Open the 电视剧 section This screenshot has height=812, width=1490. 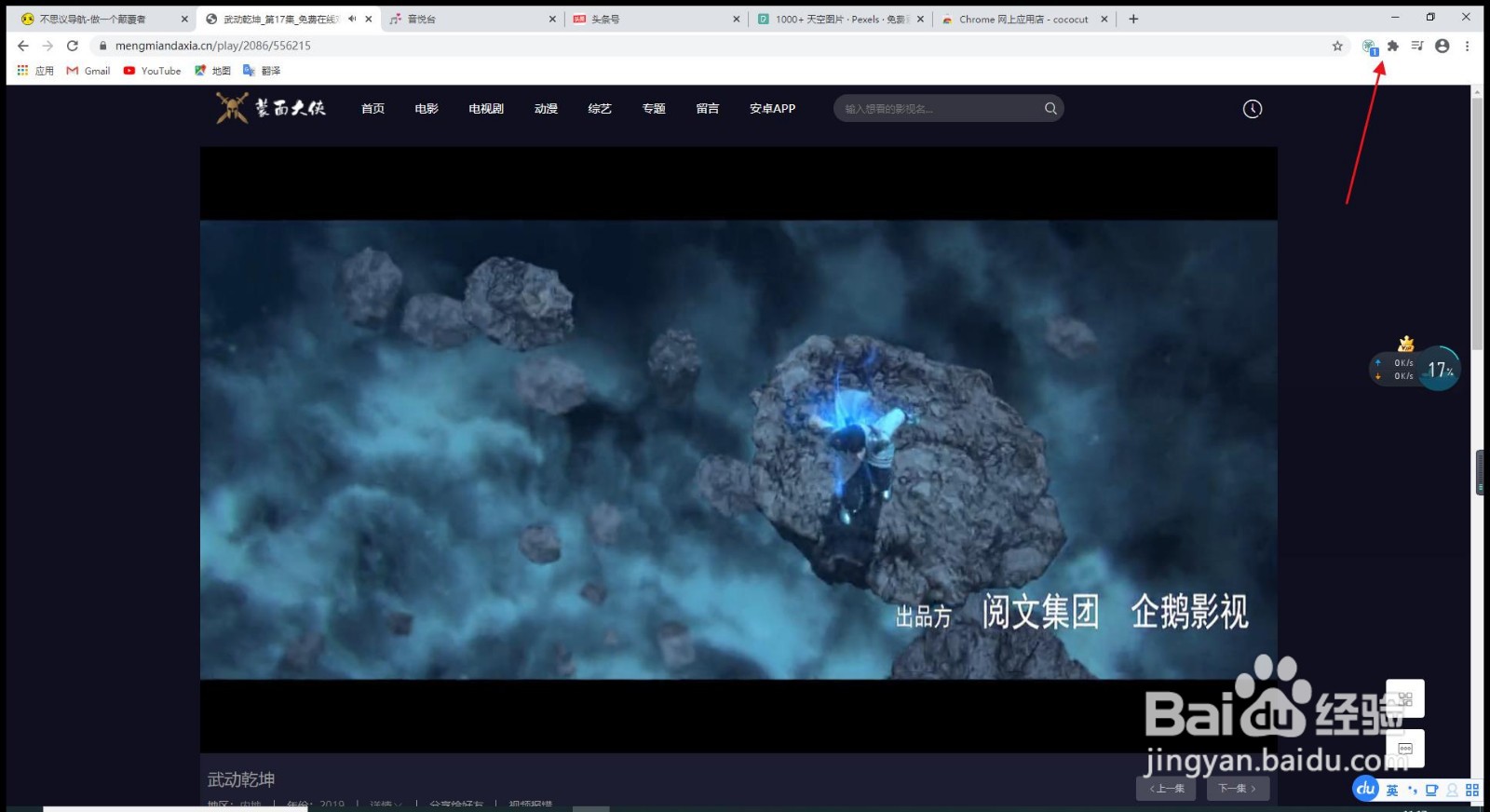pos(486,109)
